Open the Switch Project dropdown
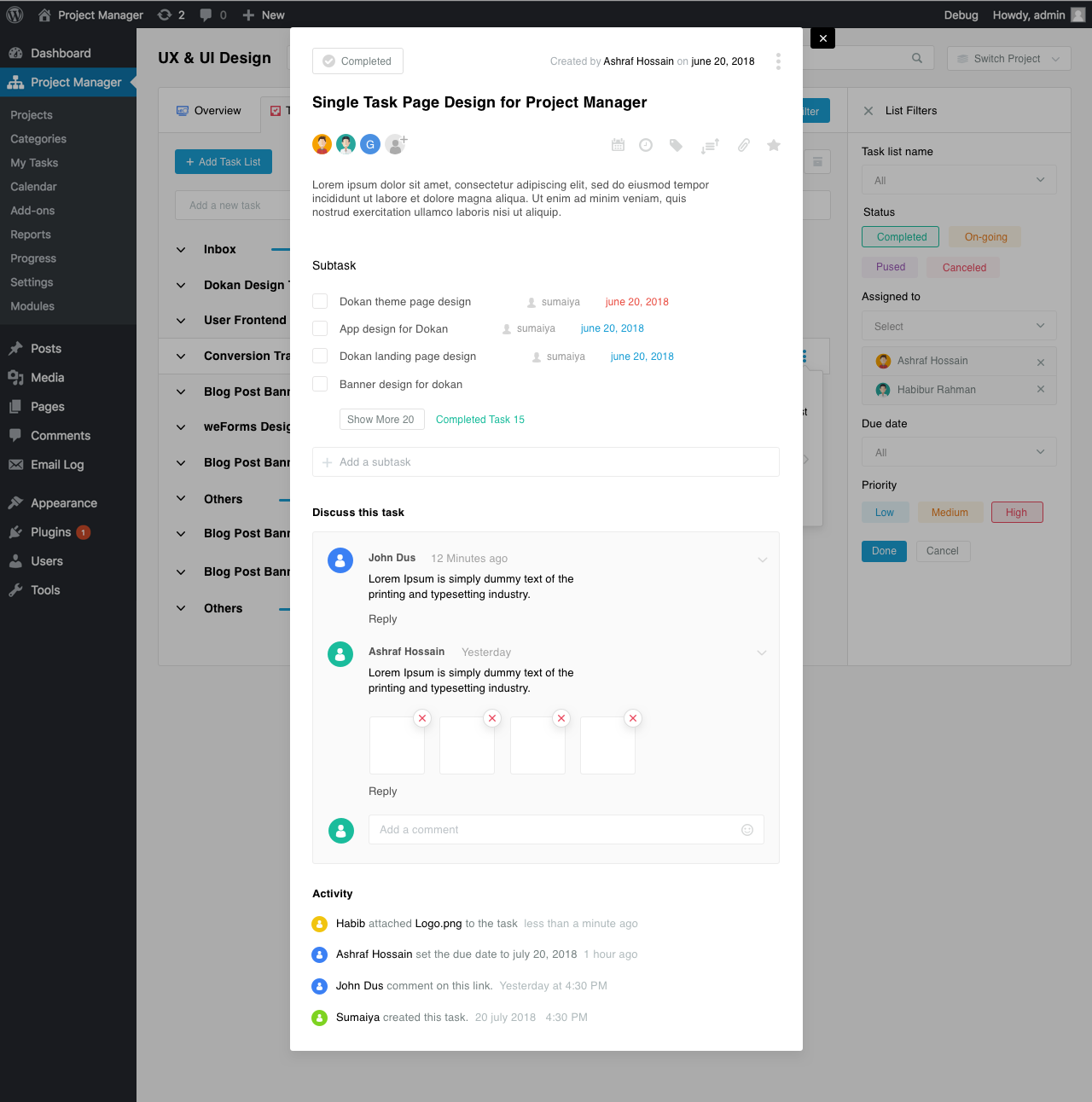The height and width of the screenshot is (1102, 1092). click(1008, 59)
